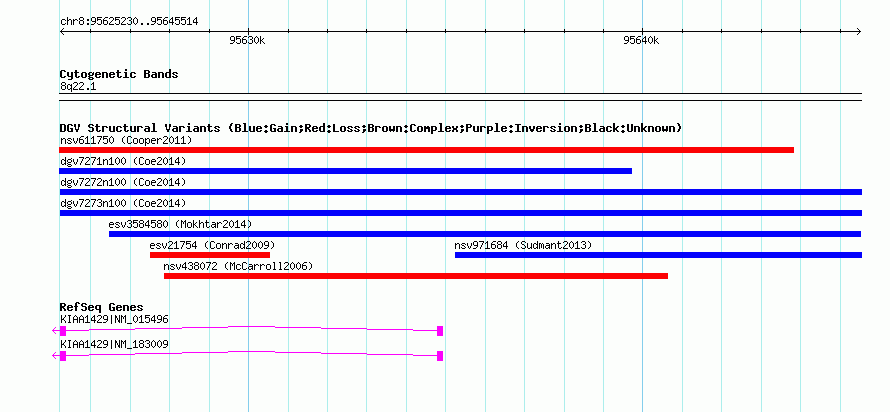Viewport: 890px width, 412px height.
Task: Click the blue dgv7272n100 gain bar
Action: click(x=460, y=192)
